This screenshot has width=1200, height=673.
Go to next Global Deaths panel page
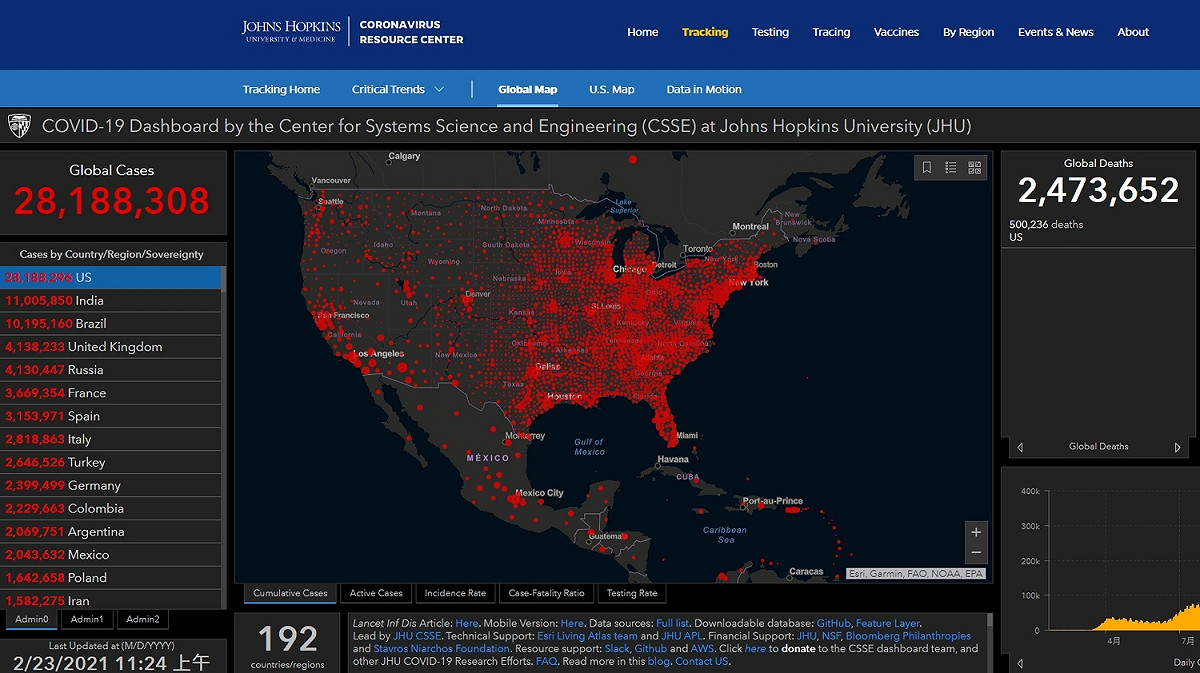[x=1177, y=447]
